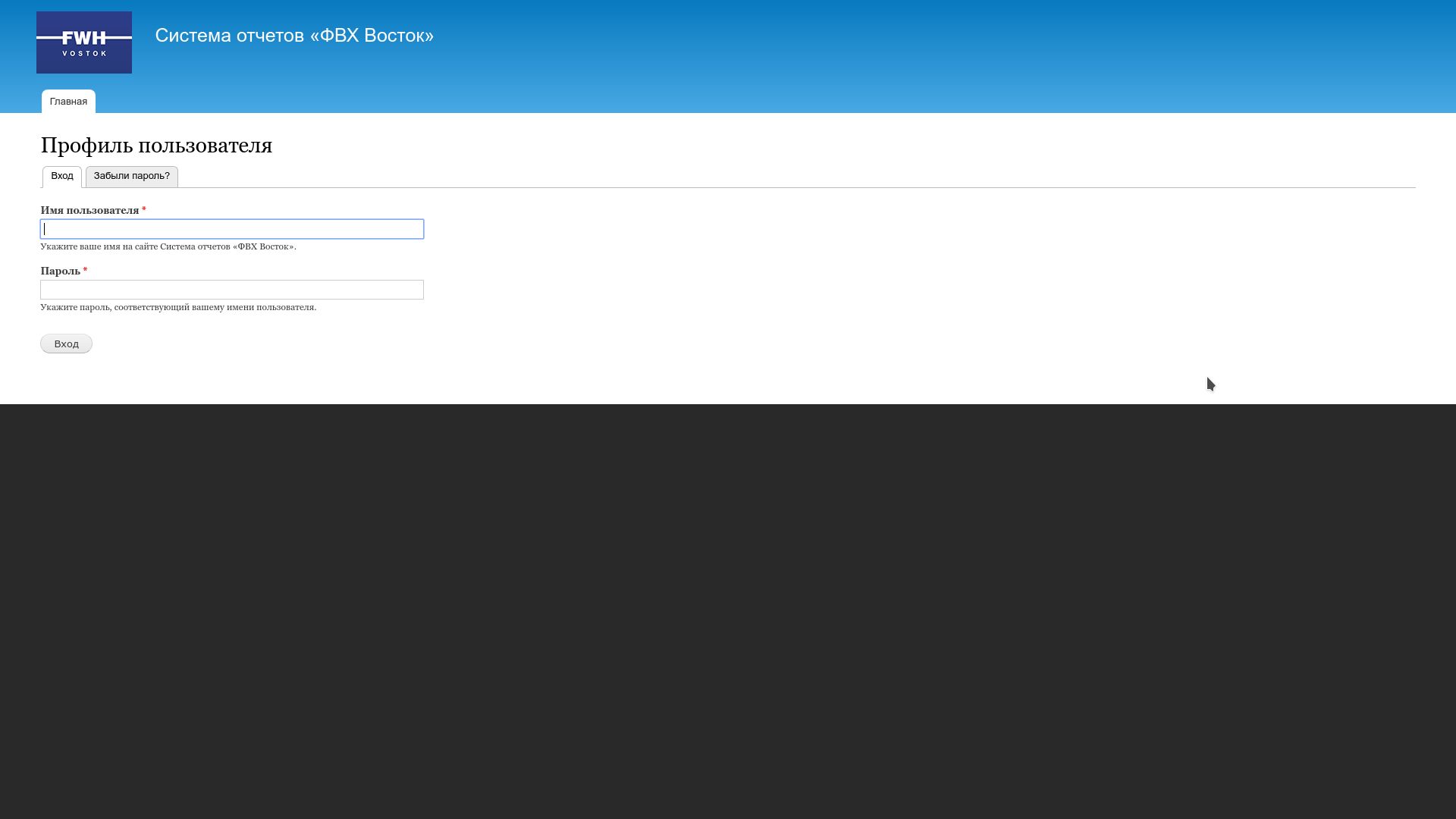
Task: Click the horizontal line under the tabs
Action: pyautogui.click(x=758, y=187)
